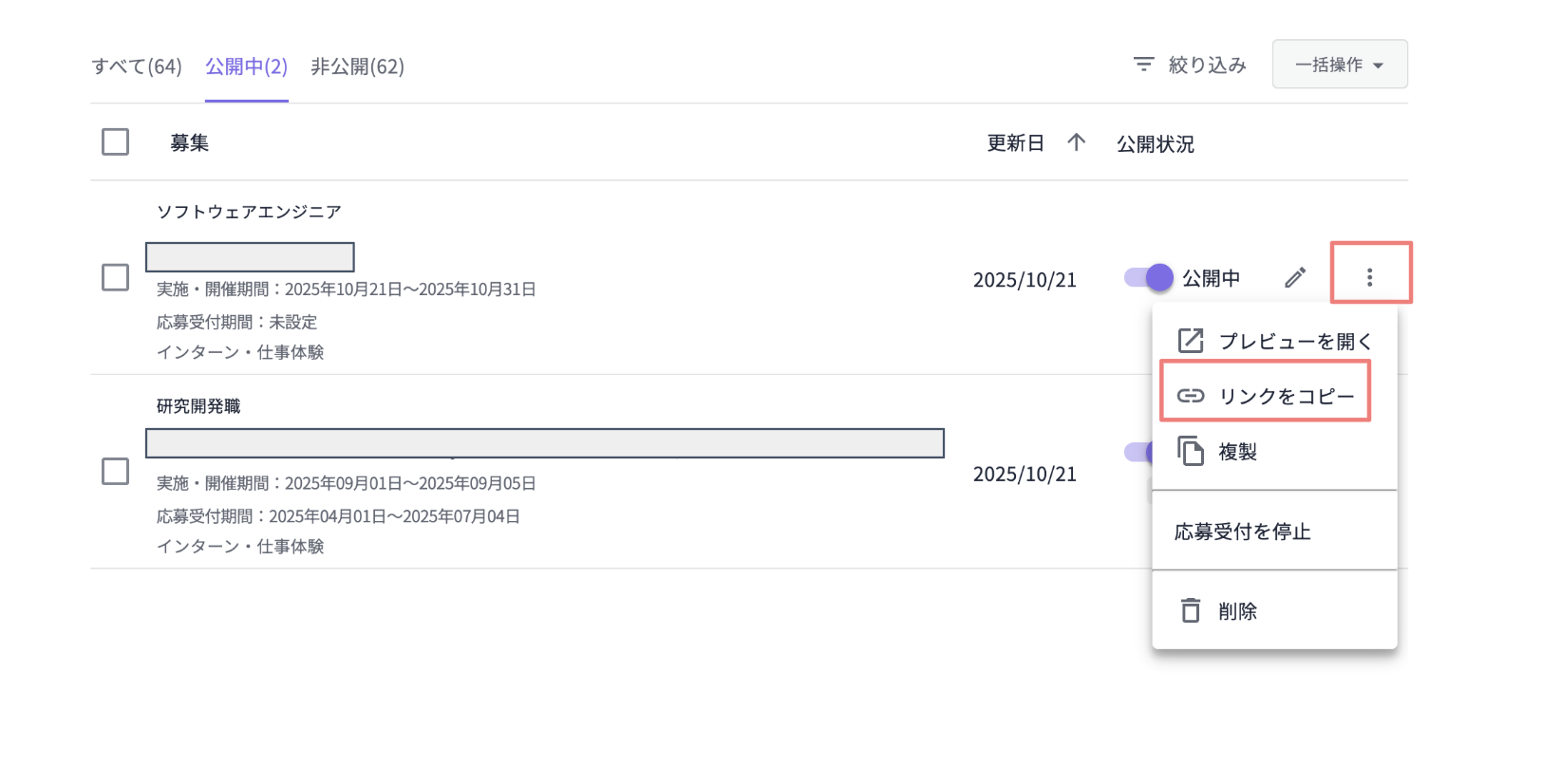Viewport: 1542px width, 784px height.
Task: Select 応募受付を停止 from the menu
Action: point(1242,532)
